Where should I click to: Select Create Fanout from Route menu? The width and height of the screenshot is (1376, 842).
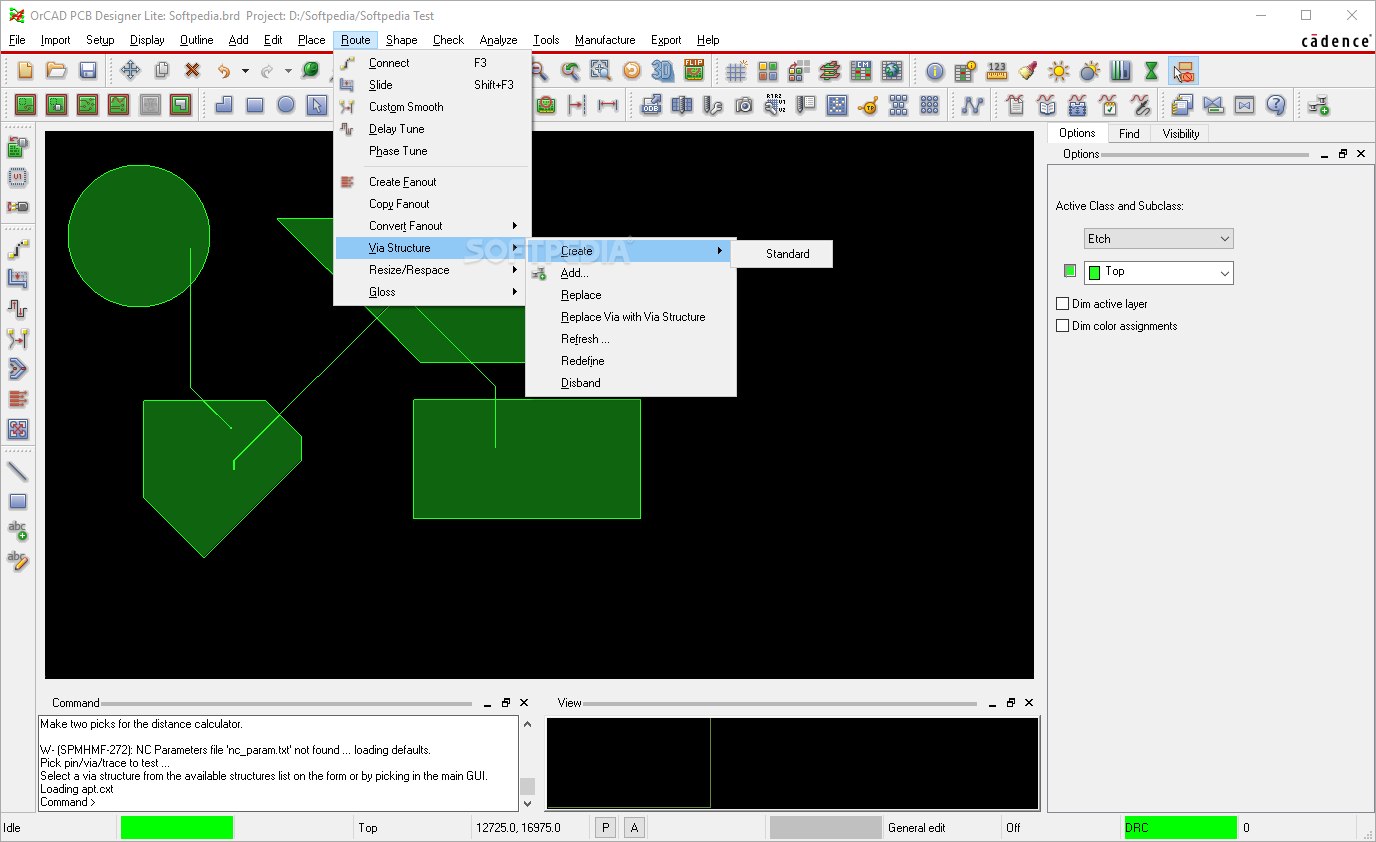point(432,182)
